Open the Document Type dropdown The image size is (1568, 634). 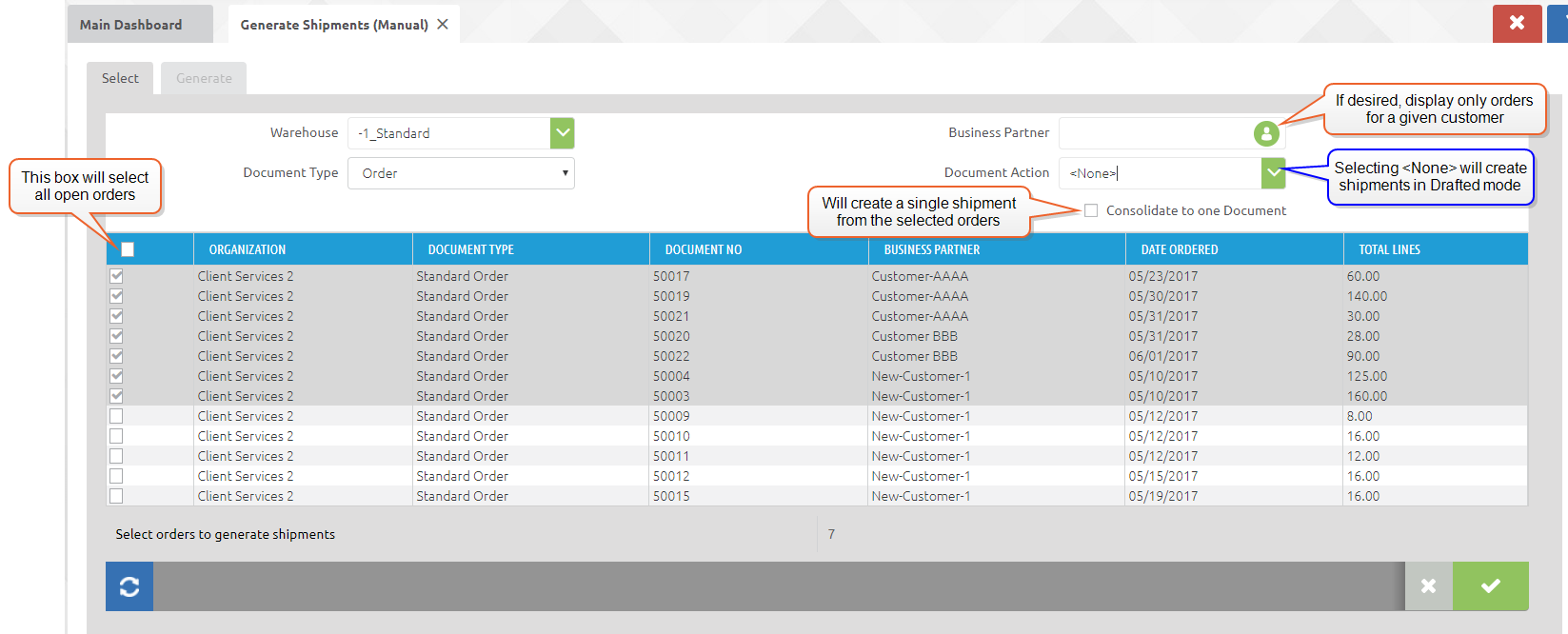point(461,173)
